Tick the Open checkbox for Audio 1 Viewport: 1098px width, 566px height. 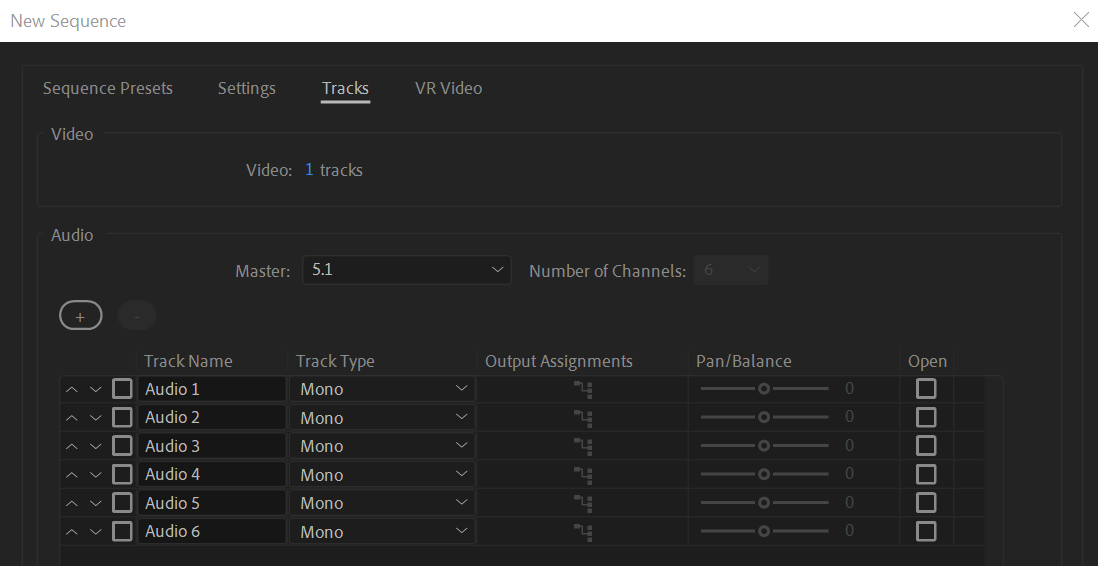coord(926,389)
